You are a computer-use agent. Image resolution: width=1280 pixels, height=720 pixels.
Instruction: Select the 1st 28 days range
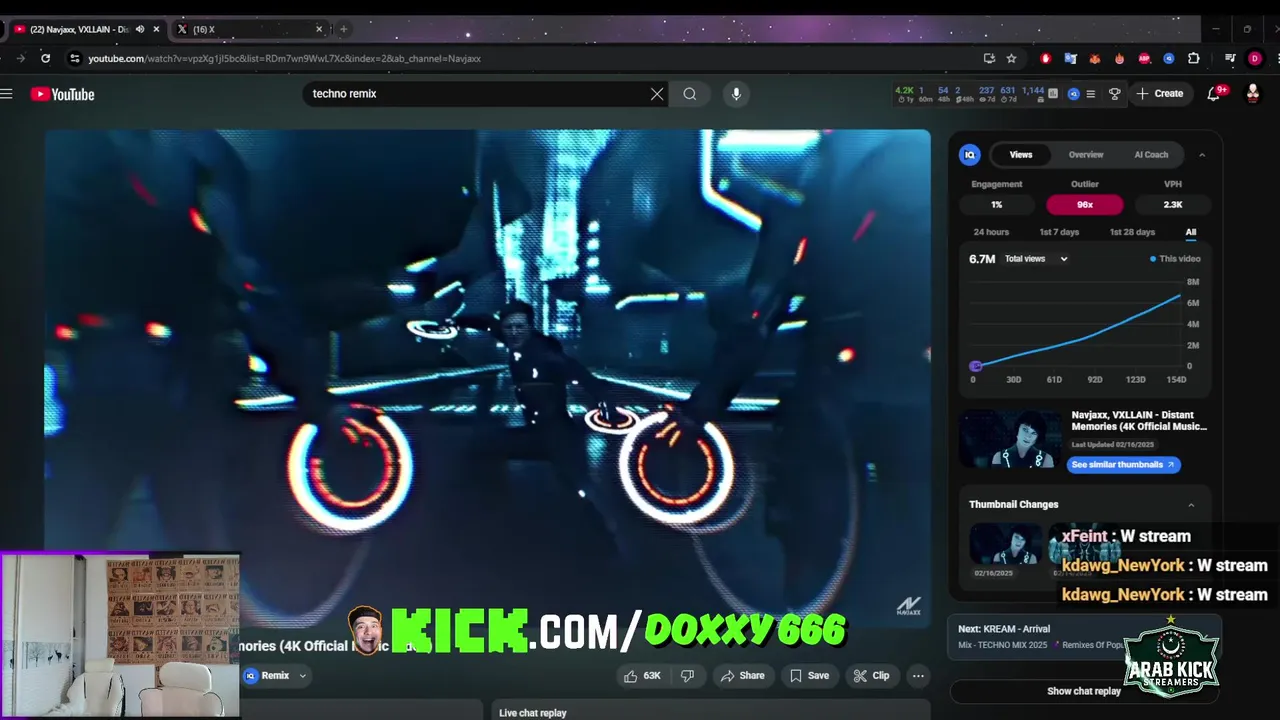pyautogui.click(x=1132, y=232)
